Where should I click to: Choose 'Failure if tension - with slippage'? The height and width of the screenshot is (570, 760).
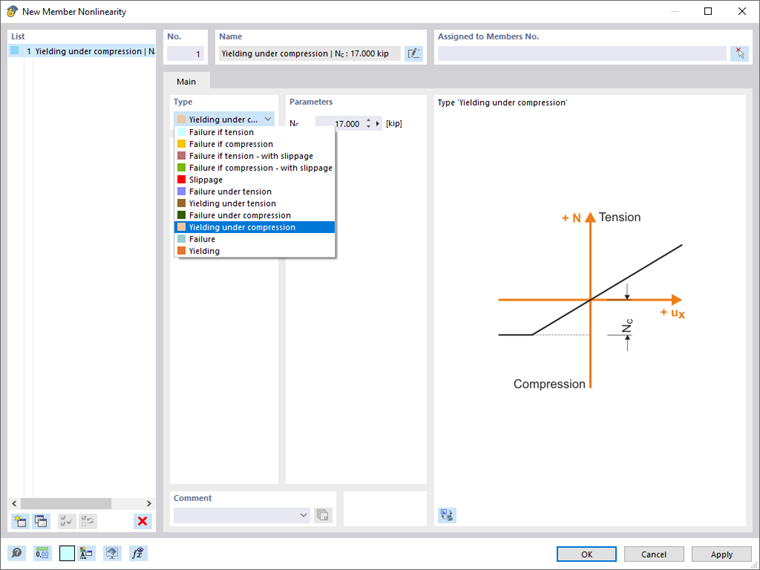[254, 156]
